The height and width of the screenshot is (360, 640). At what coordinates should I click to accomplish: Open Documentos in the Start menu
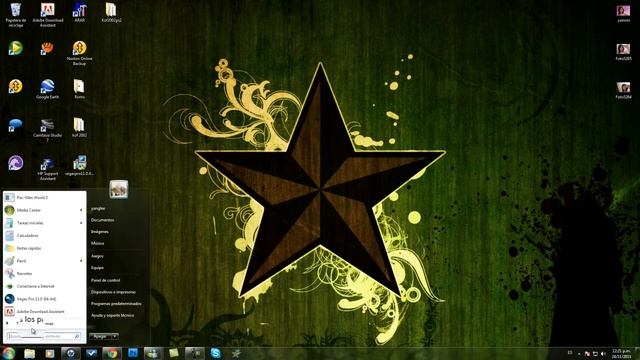(102, 220)
